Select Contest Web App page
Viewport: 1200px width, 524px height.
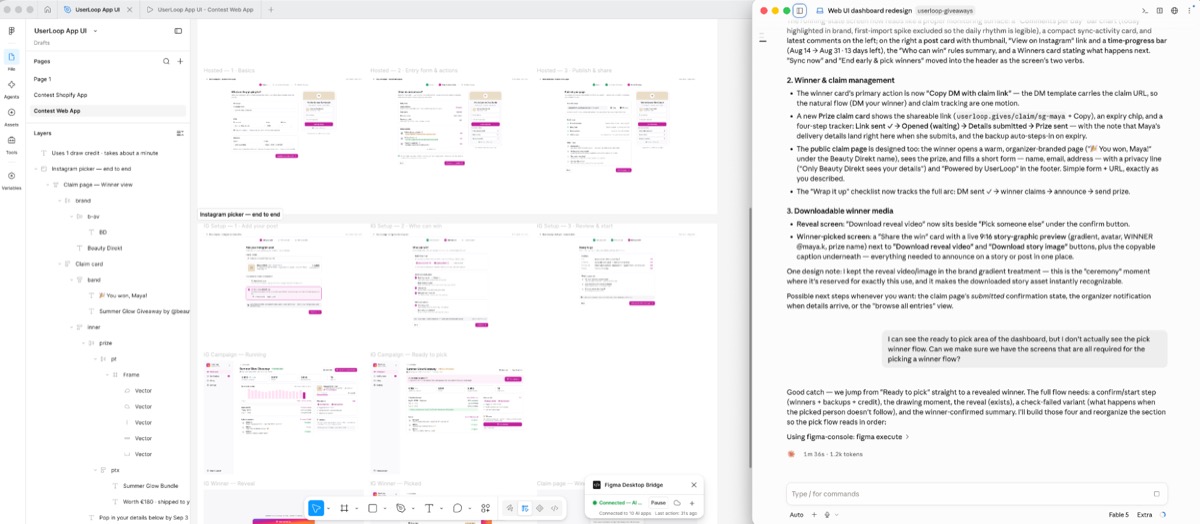[108, 111]
